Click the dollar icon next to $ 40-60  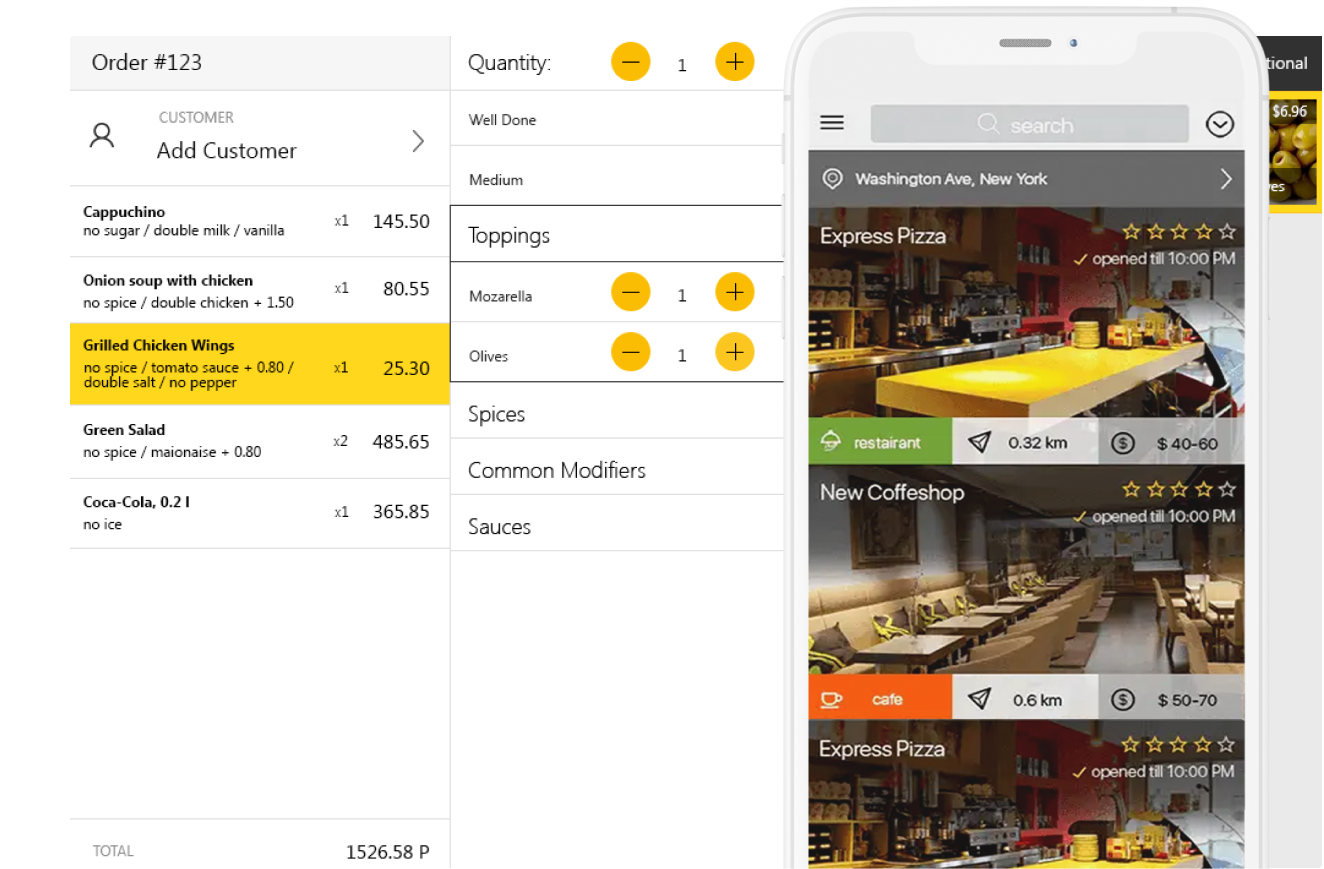pos(1123,442)
